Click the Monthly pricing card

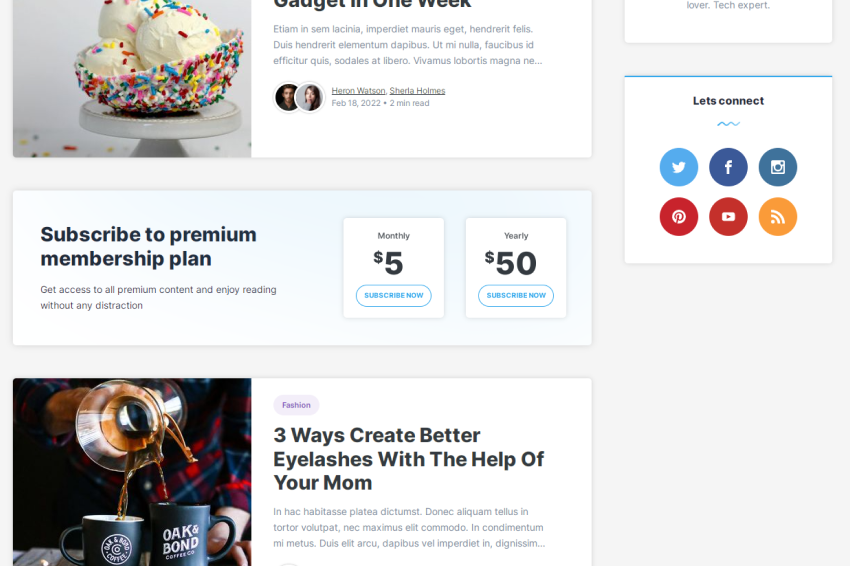(x=394, y=268)
